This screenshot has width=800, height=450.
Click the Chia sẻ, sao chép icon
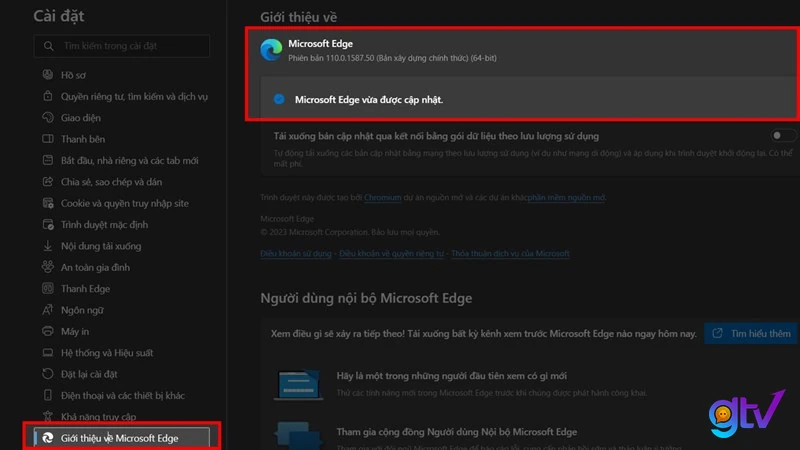point(47,182)
